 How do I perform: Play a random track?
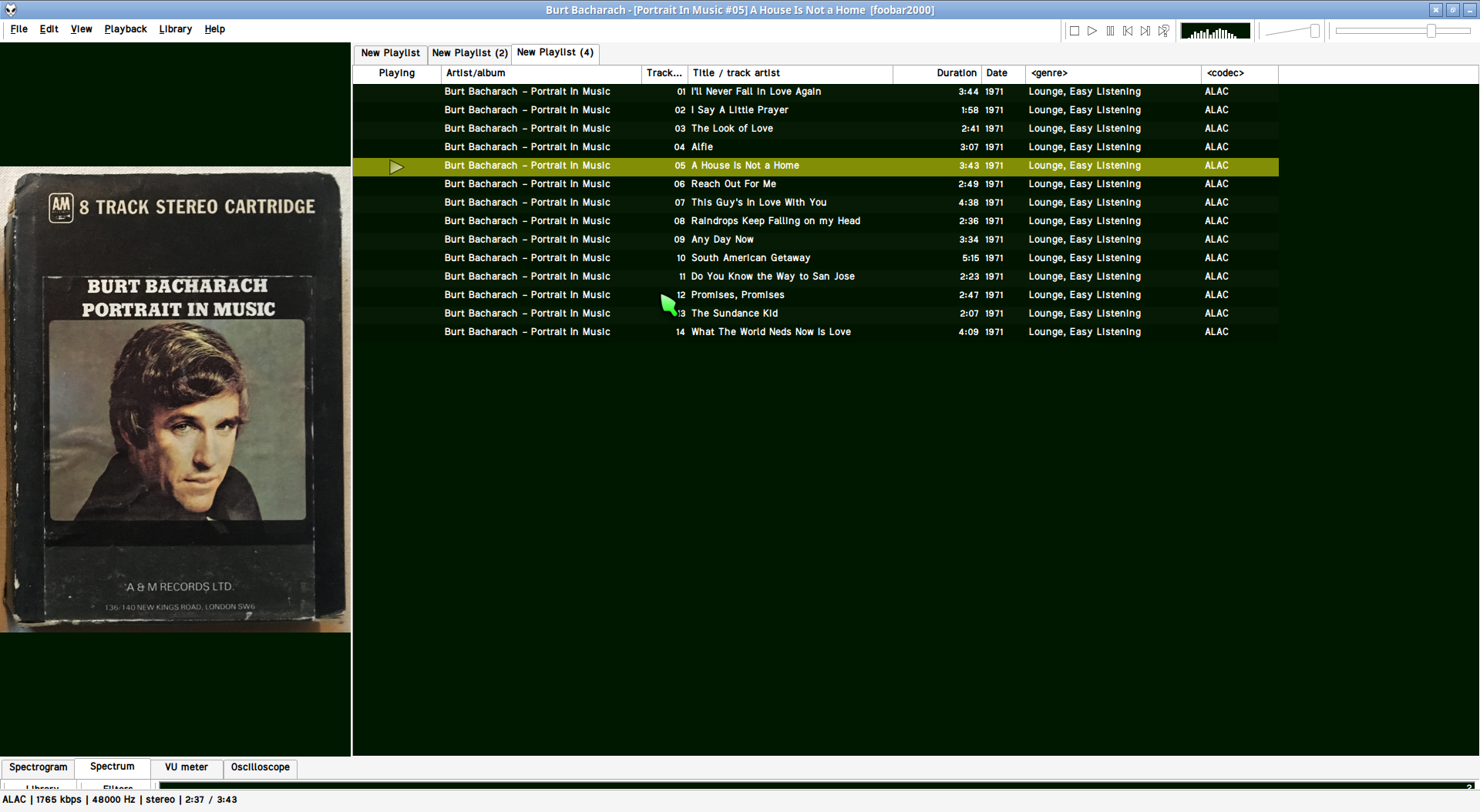1163,31
